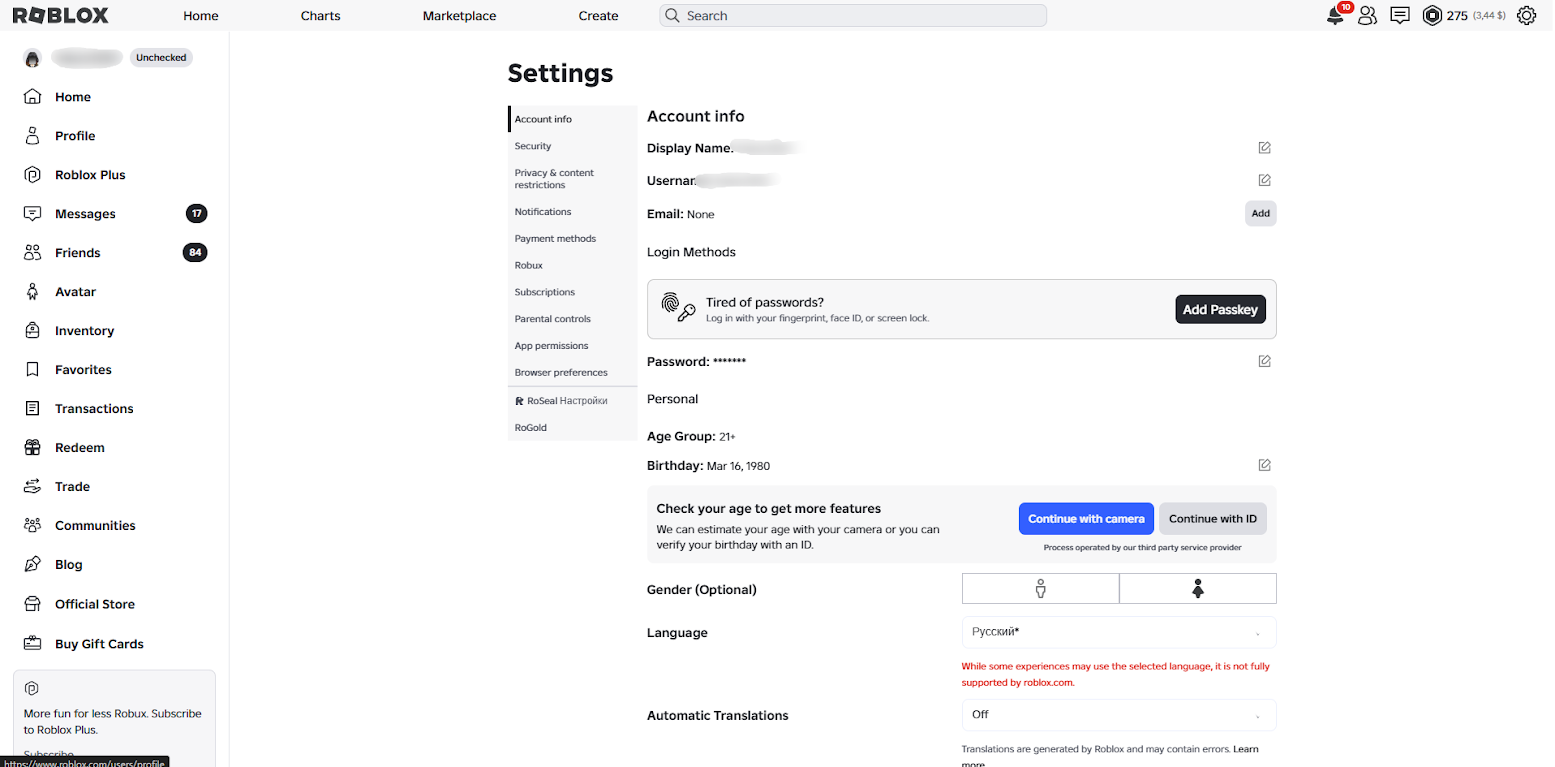Open Create in the top navigation
The width and height of the screenshot is (1555, 767).
[599, 16]
